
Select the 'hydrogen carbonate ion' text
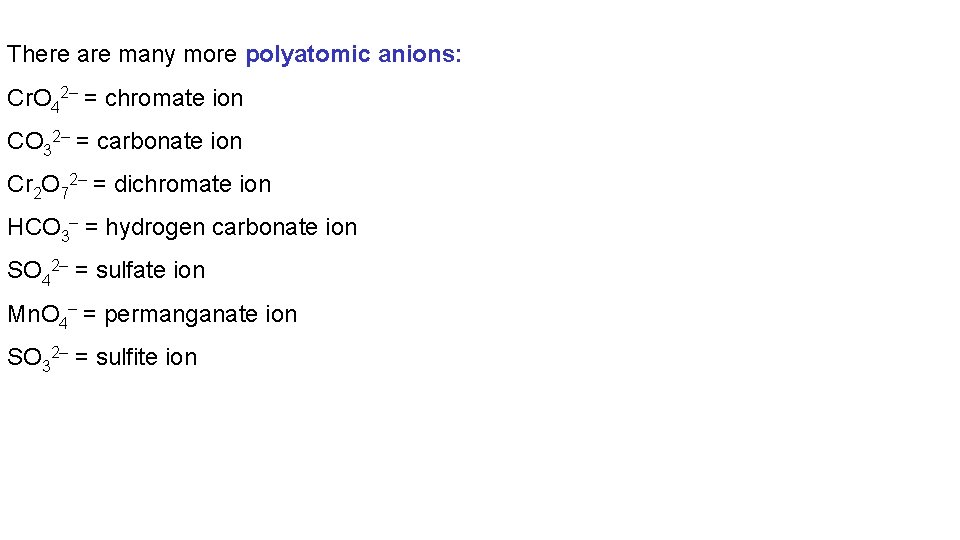(231, 227)
